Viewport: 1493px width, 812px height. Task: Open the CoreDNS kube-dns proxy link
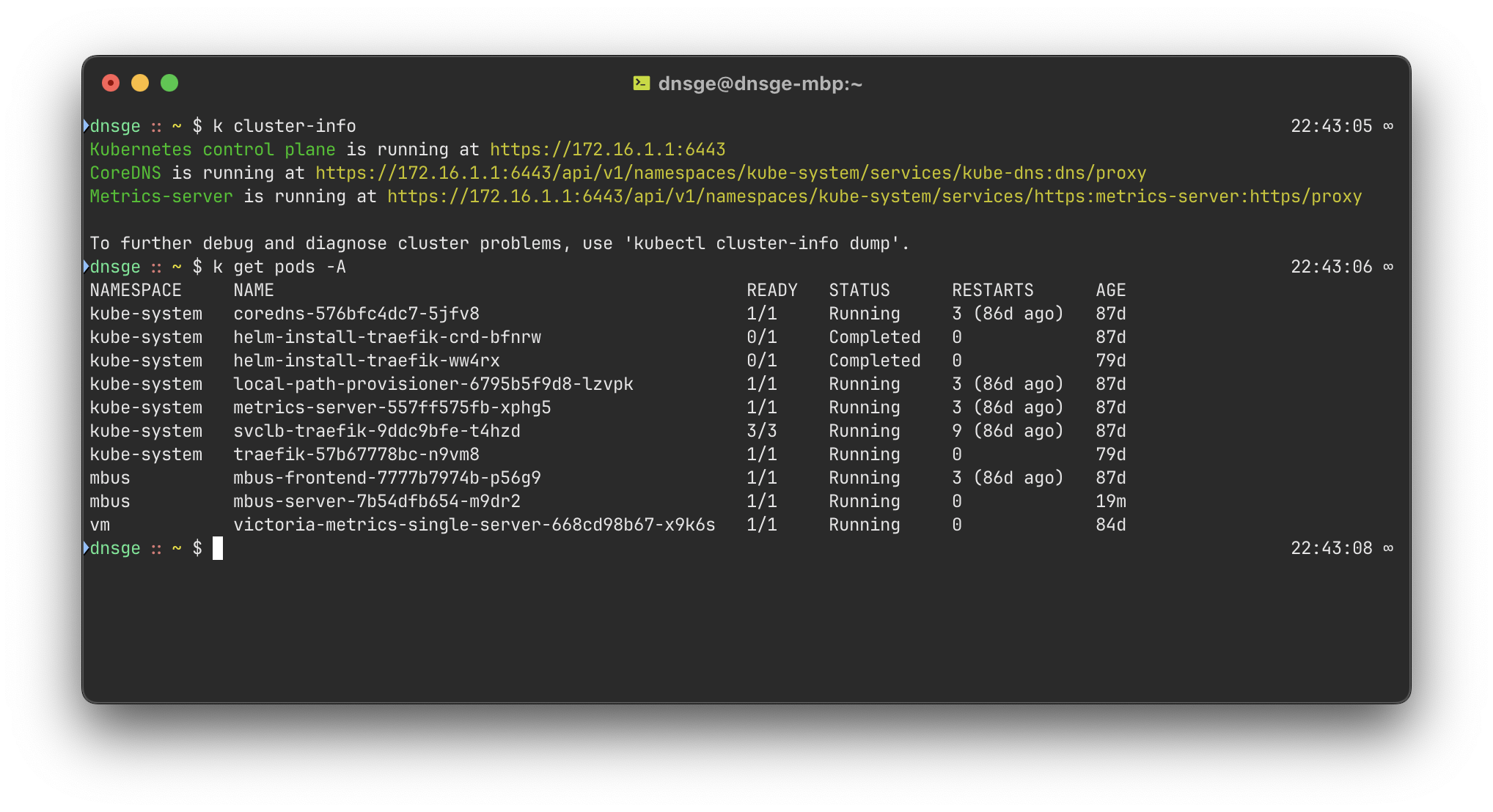click(730, 172)
